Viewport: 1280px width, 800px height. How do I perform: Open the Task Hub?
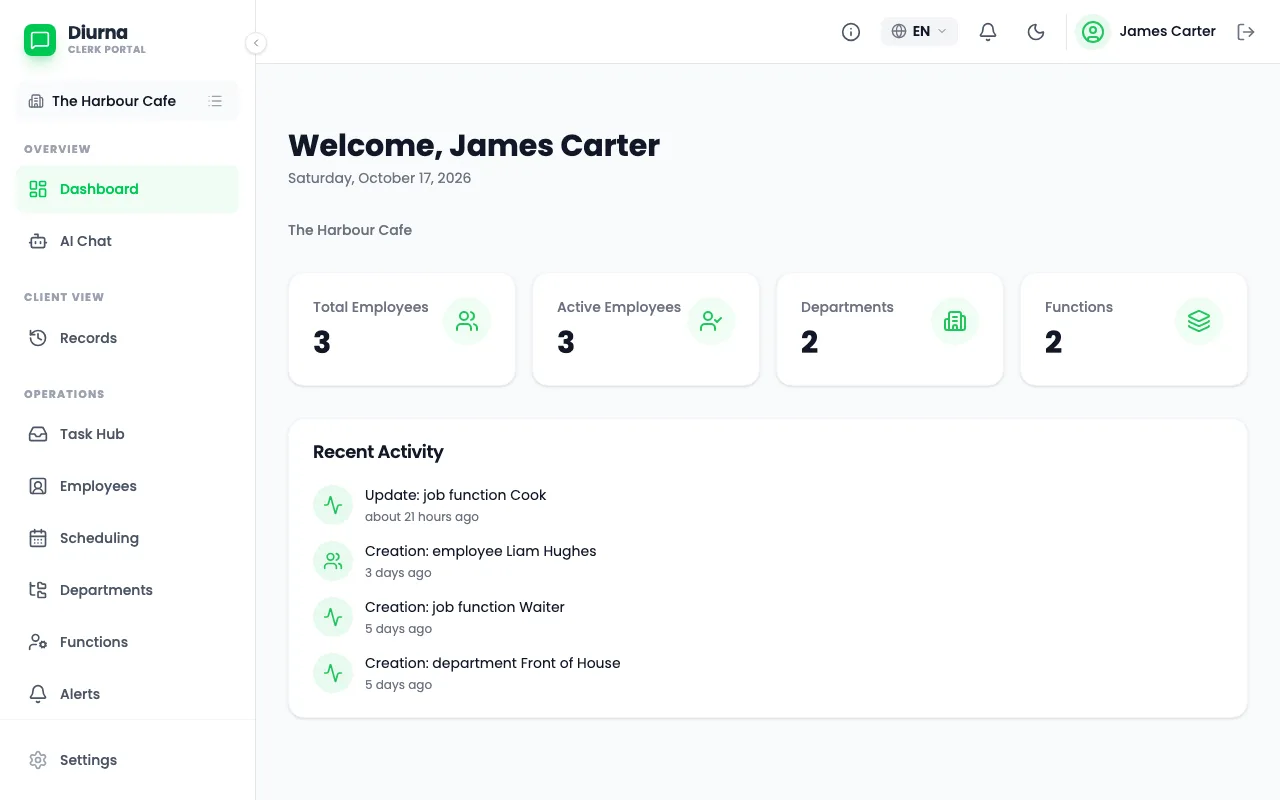point(127,434)
